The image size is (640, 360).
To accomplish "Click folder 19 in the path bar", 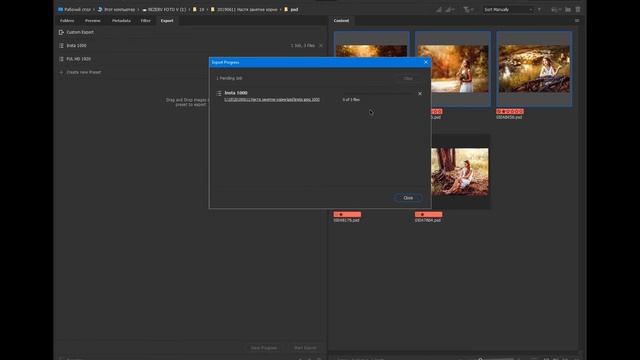I will click(202, 9).
